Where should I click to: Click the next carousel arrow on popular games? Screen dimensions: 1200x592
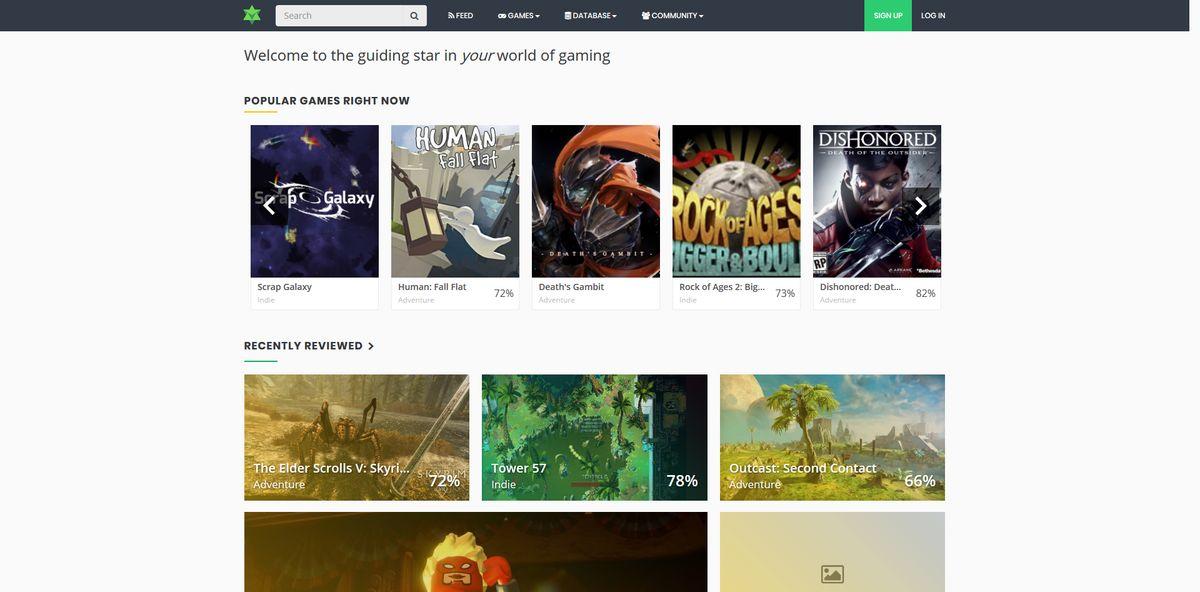(x=921, y=206)
